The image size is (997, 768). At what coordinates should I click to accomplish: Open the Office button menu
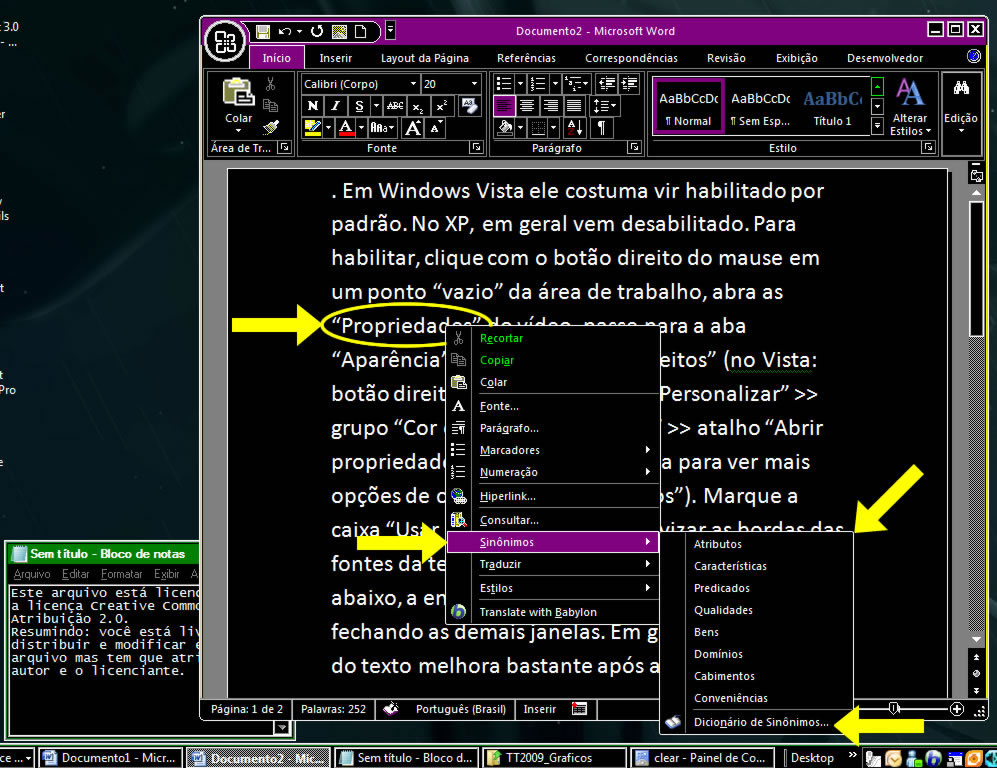coord(225,42)
